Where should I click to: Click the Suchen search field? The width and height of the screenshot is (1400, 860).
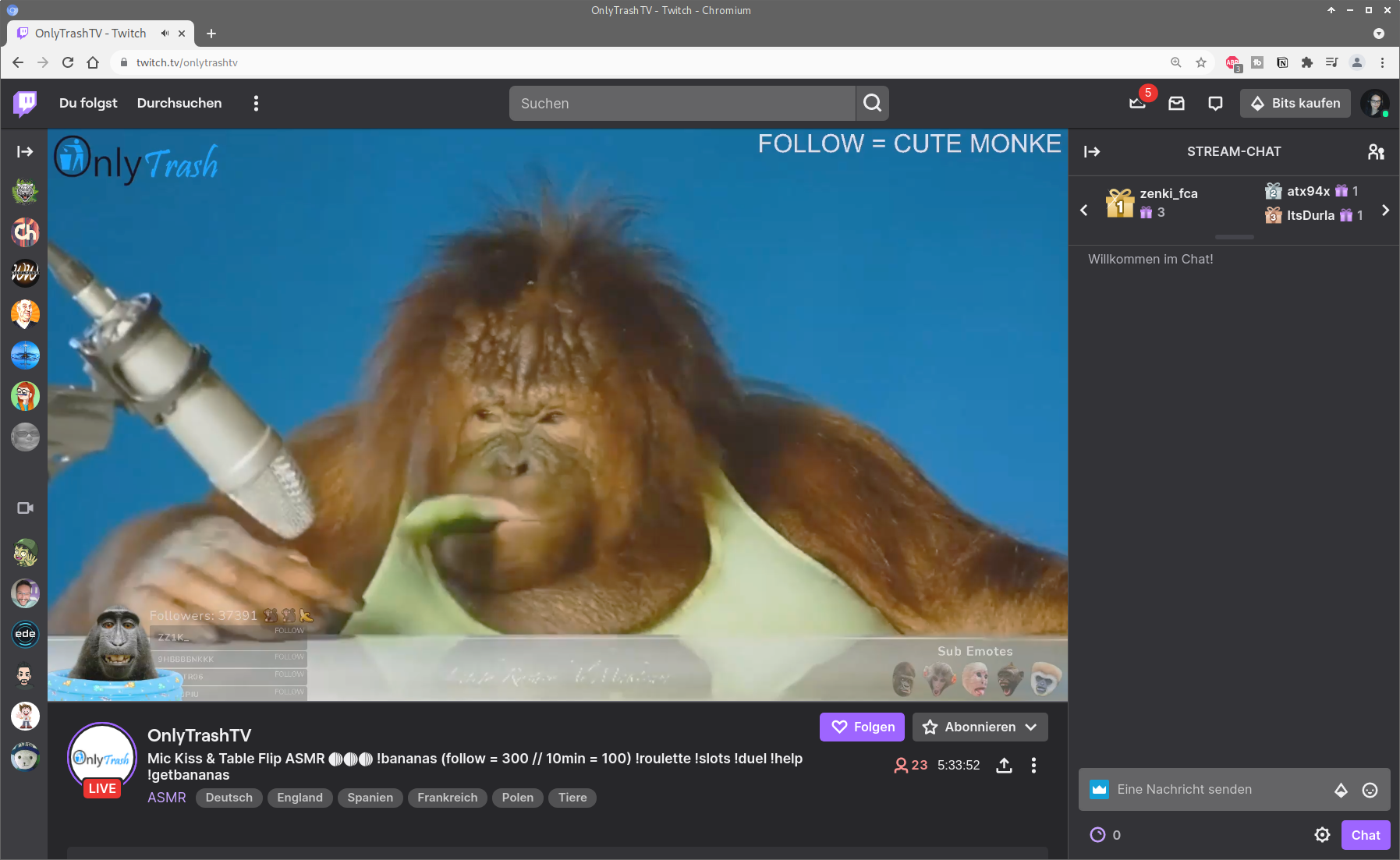[x=682, y=103]
